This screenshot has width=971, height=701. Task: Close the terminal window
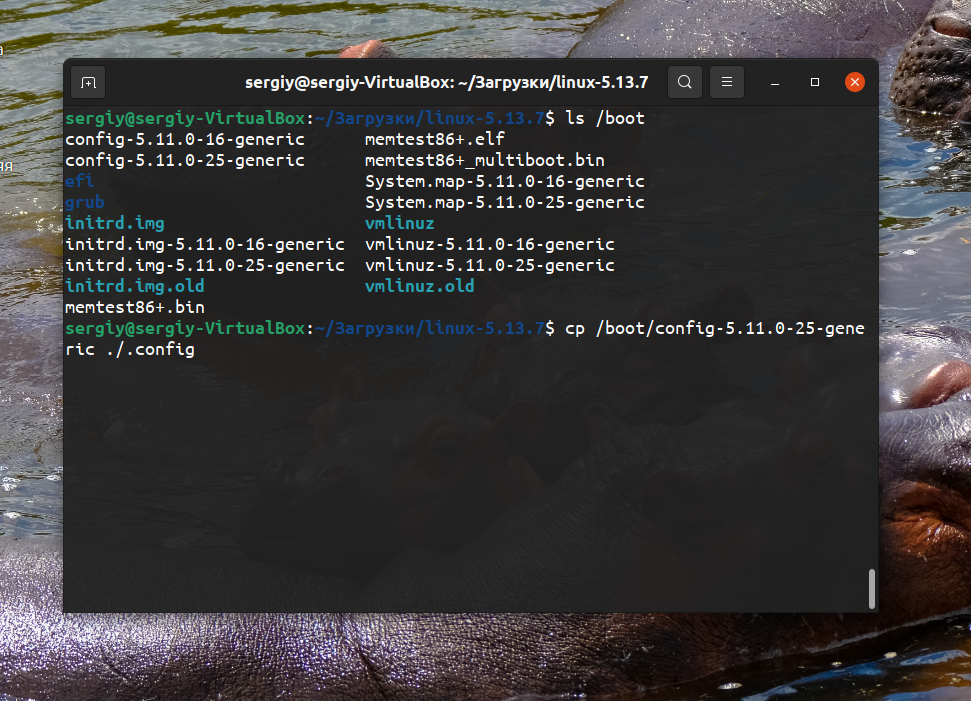coord(855,82)
